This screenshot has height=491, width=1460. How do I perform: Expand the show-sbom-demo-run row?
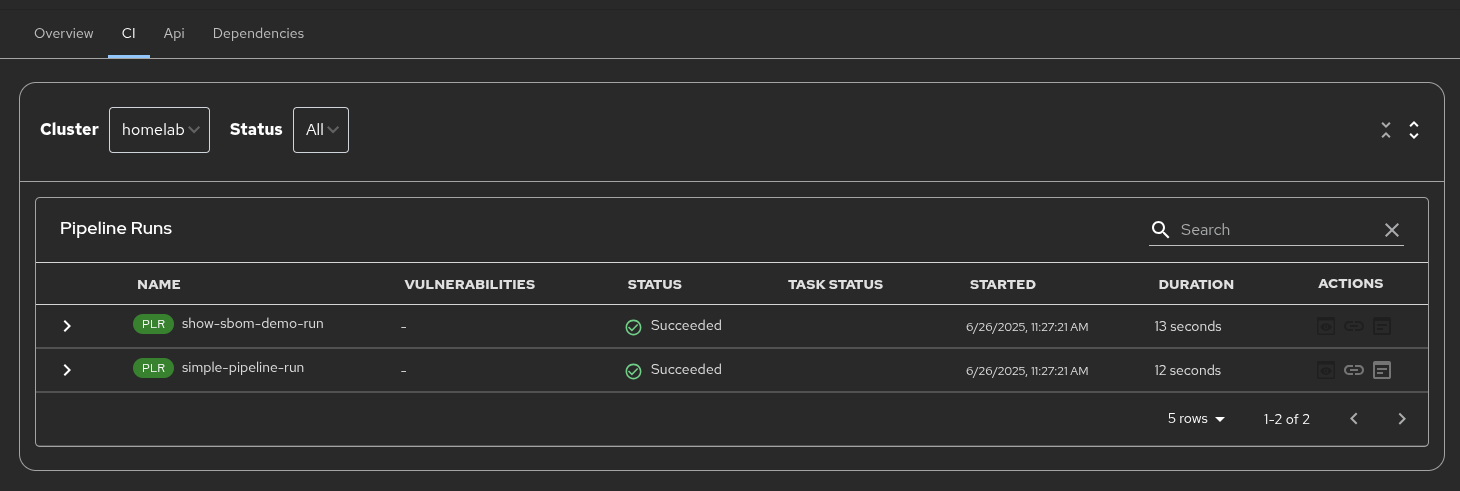pyautogui.click(x=67, y=326)
